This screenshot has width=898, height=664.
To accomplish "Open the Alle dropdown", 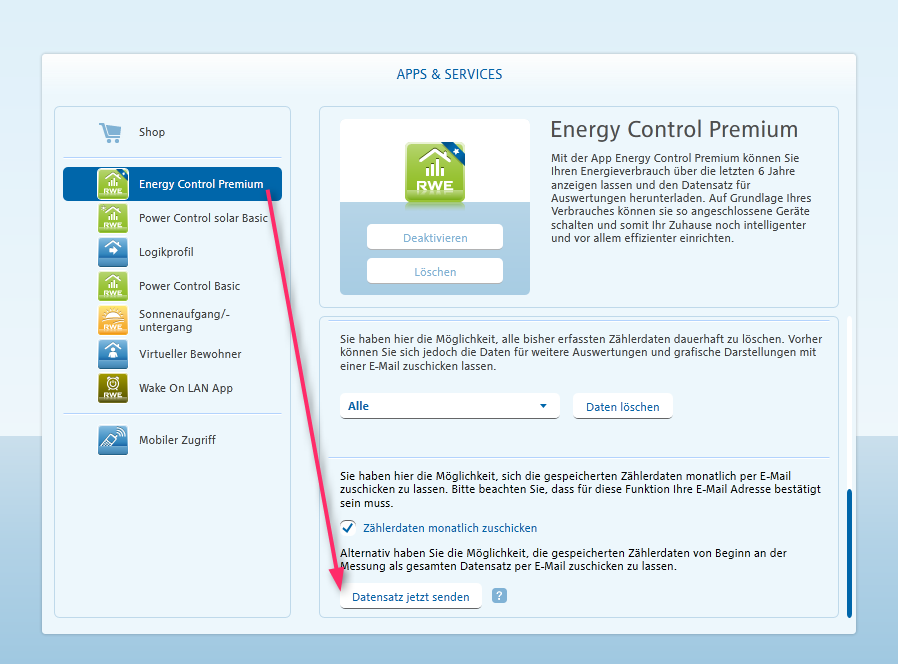I will tap(450, 406).
